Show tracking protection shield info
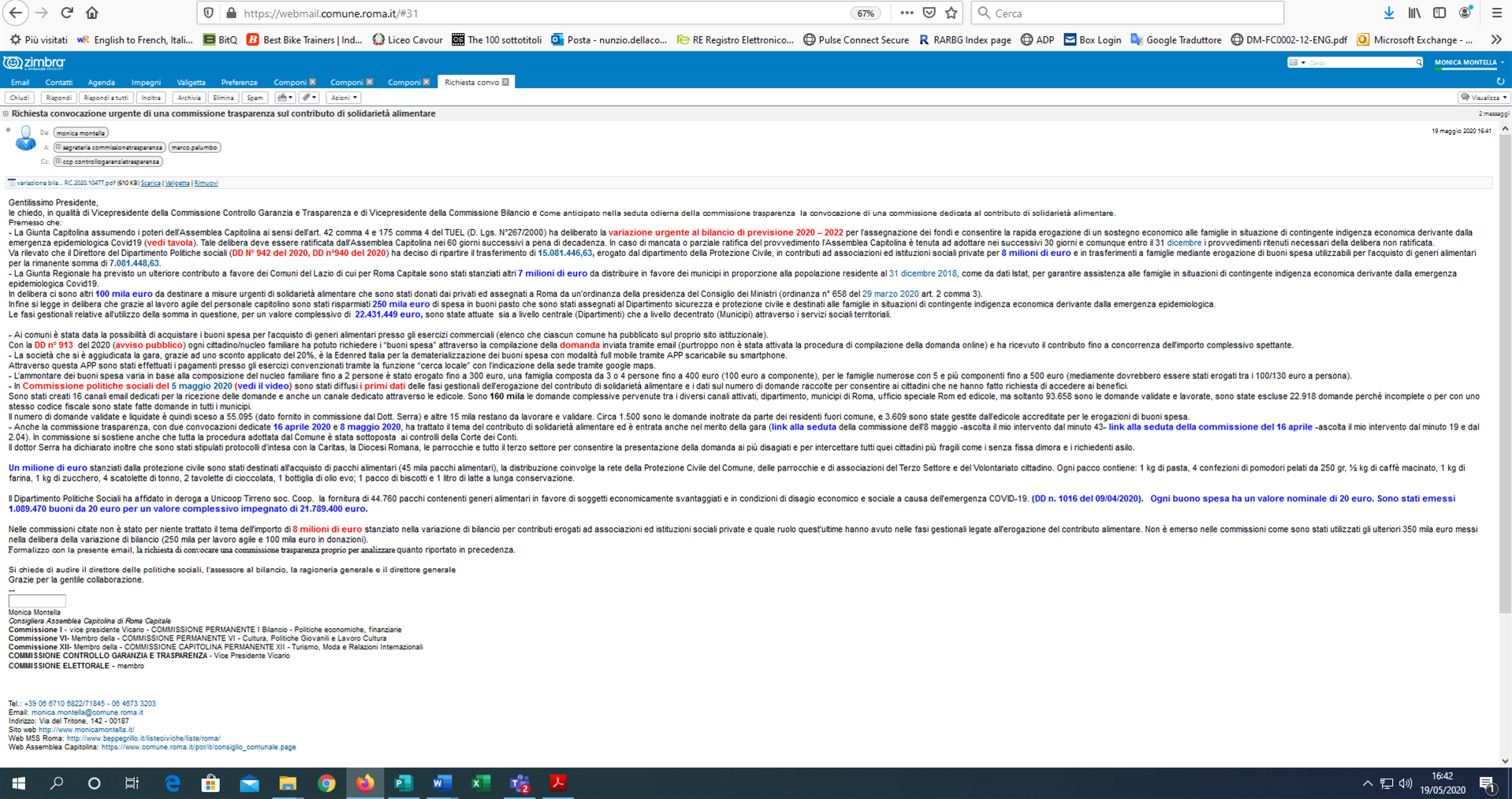This screenshot has width=1512, height=799. [209, 13]
